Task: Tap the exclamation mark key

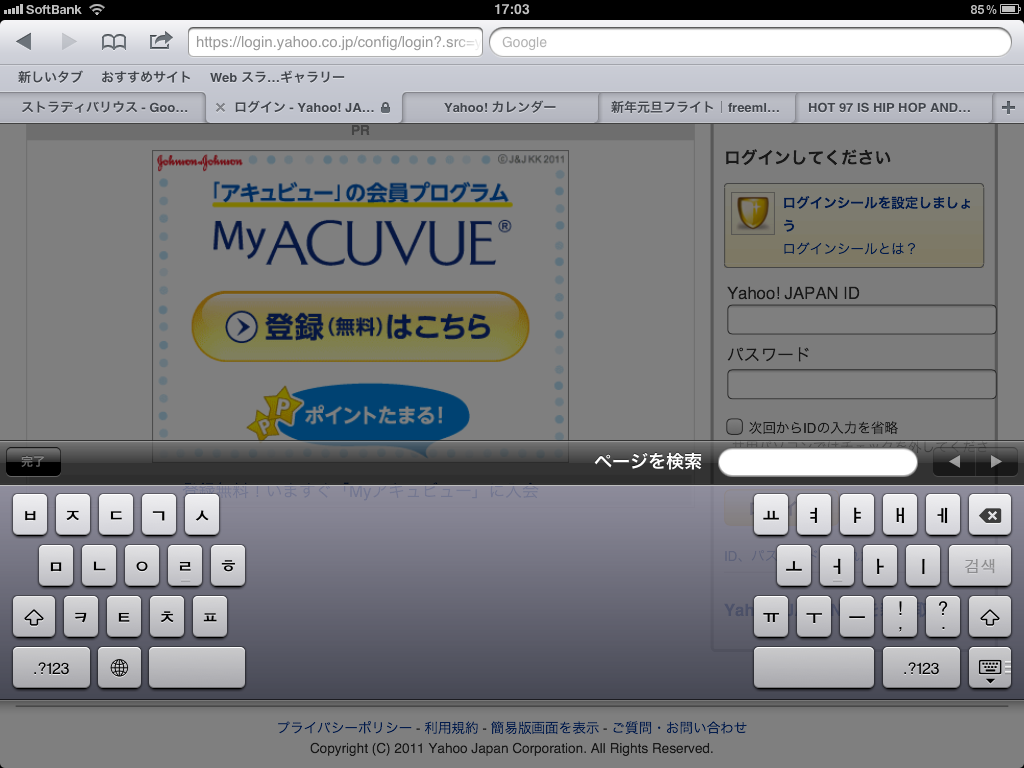Action: tap(900, 617)
